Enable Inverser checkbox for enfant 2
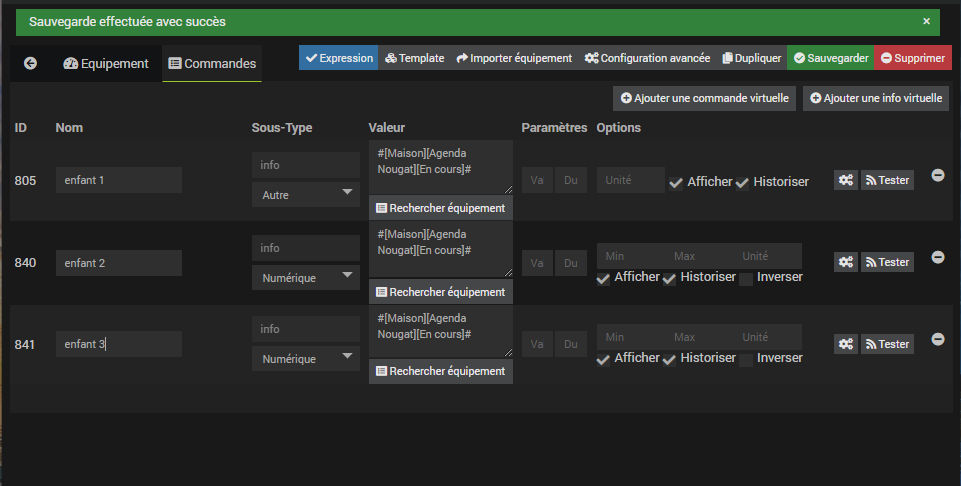961x486 pixels. click(746, 279)
